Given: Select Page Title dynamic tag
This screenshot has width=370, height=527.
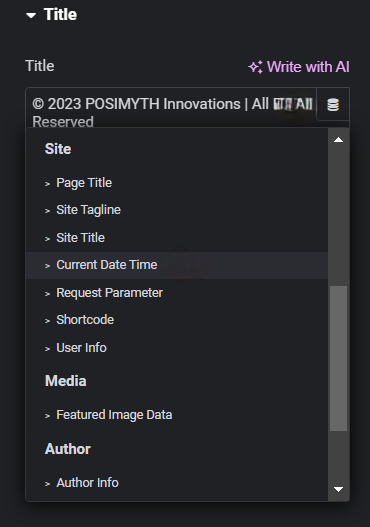Looking at the screenshot, I should tap(176, 183).
